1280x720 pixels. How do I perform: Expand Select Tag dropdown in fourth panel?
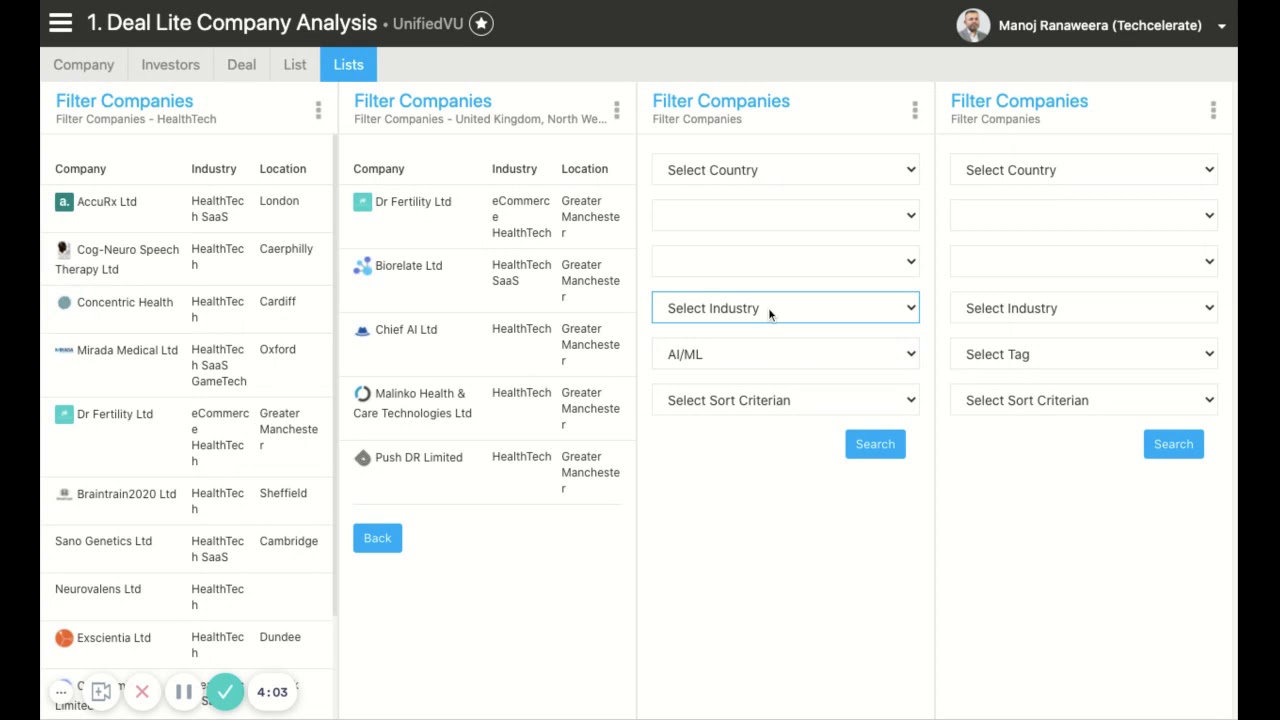tap(1083, 354)
